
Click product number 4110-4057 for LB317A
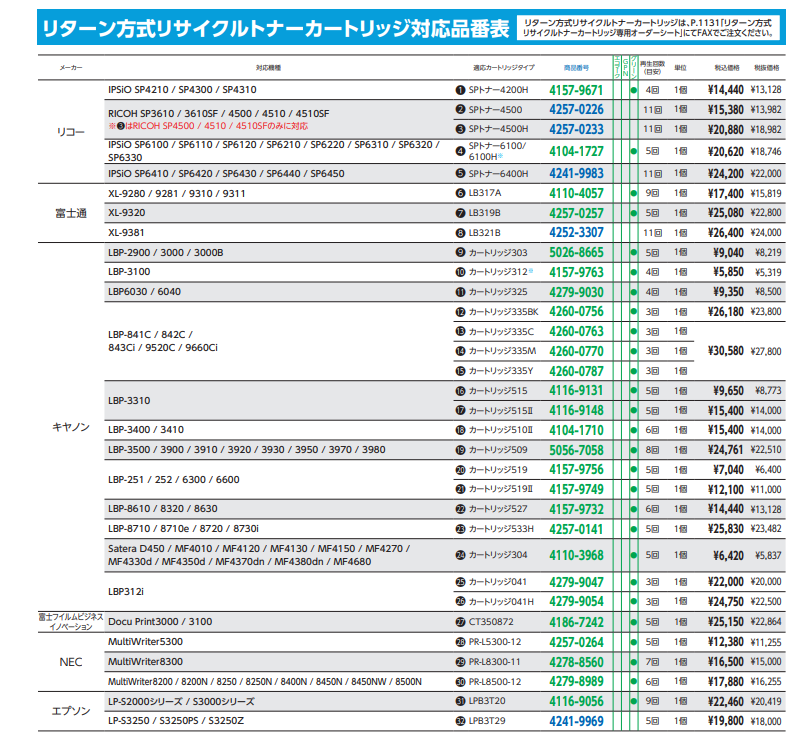pyautogui.click(x=576, y=193)
